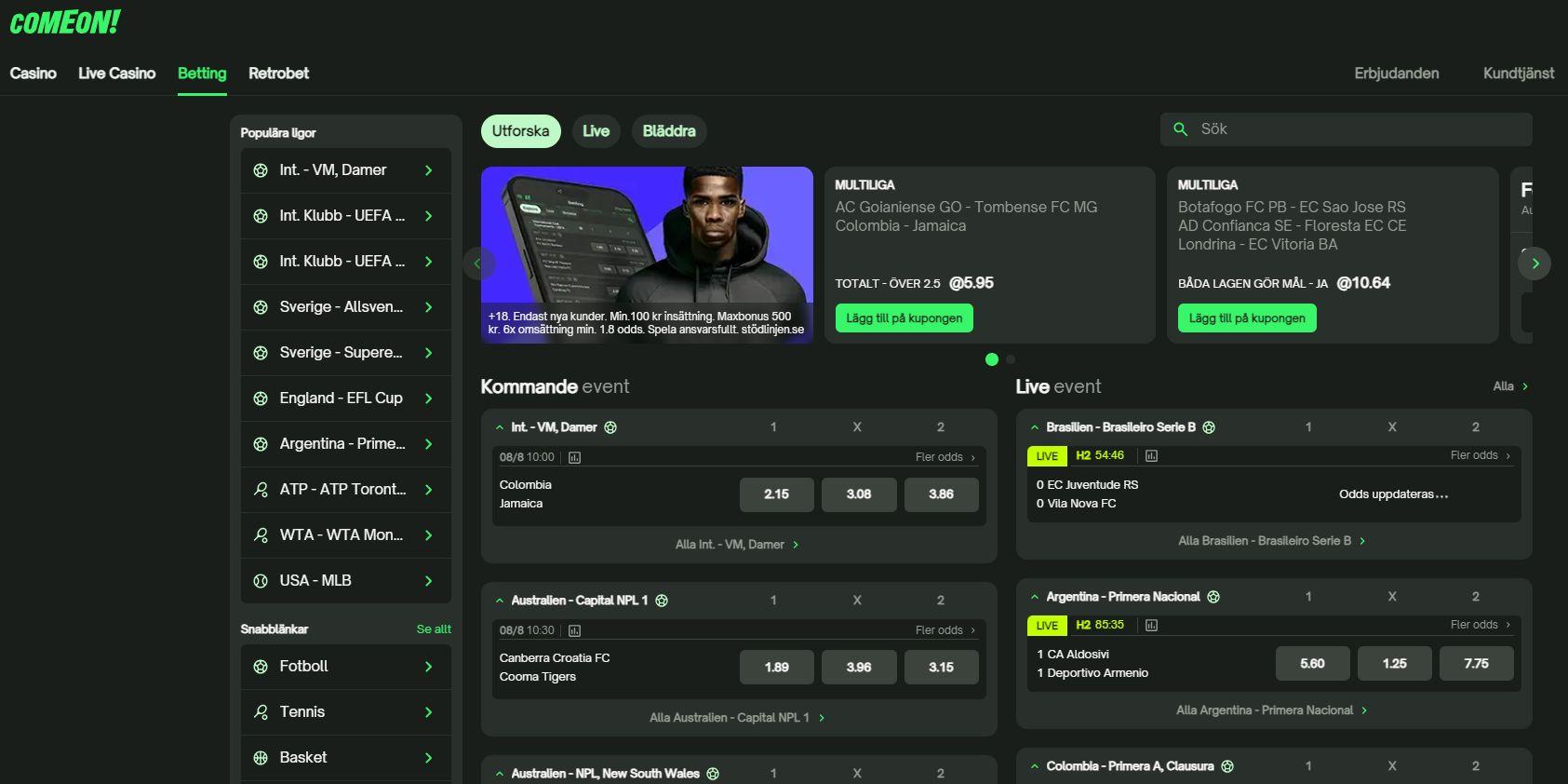Add Totalt Över 2.5 multi to coupon

coord(904,318)
